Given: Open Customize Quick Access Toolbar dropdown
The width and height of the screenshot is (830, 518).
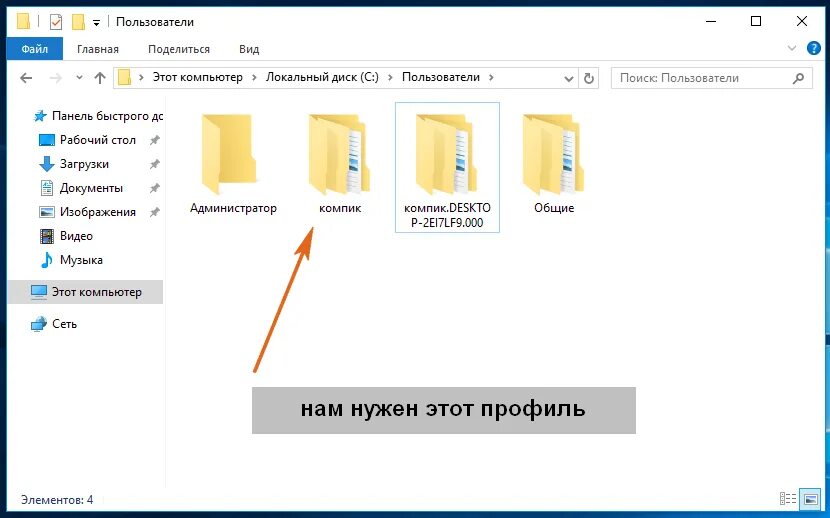Looking at the screenshot, I should click(x=96, y=23).
